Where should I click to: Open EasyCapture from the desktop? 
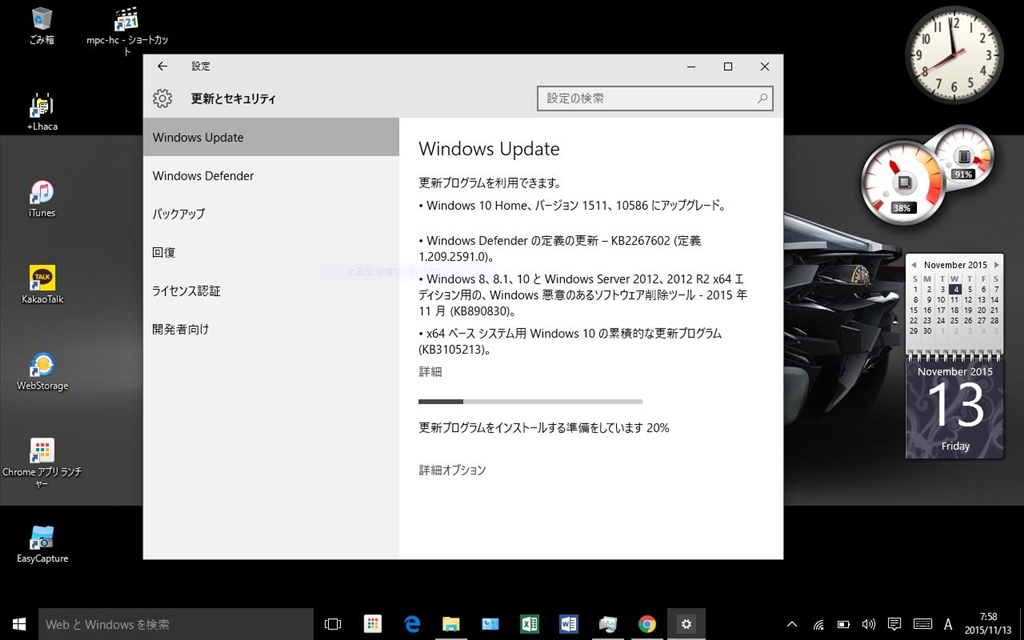click(42, 543)
